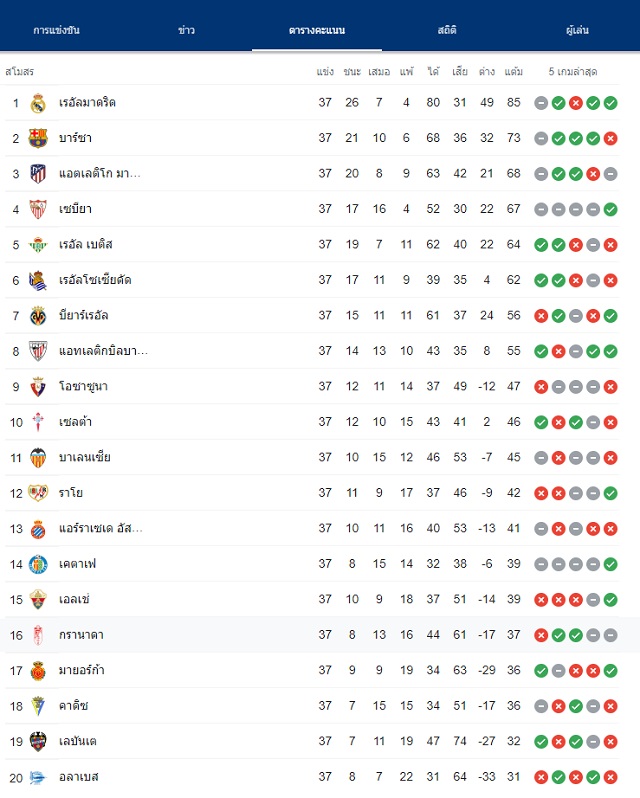The width and height of the screenshot is (640, 798).
Task: Click the Alaves crest in row 20
Action: [38, 778]
